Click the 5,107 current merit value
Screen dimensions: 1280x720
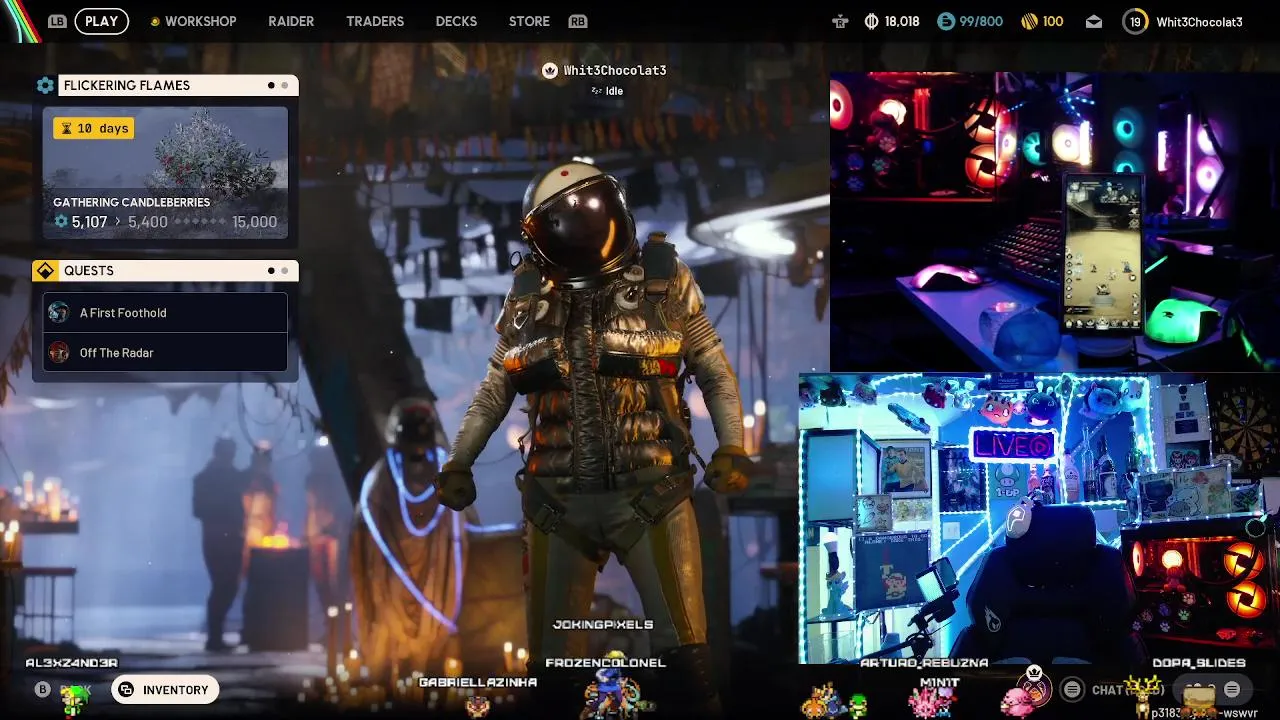coord(89,222)
